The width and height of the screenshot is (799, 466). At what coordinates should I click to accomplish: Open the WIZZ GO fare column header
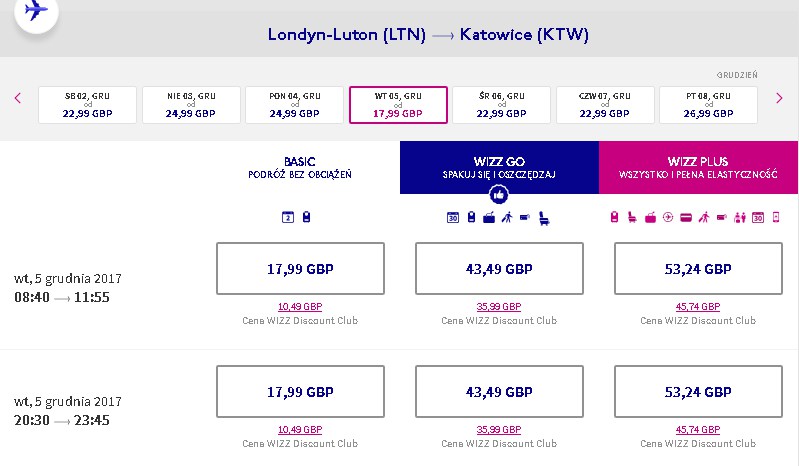[x=499, y=167]
